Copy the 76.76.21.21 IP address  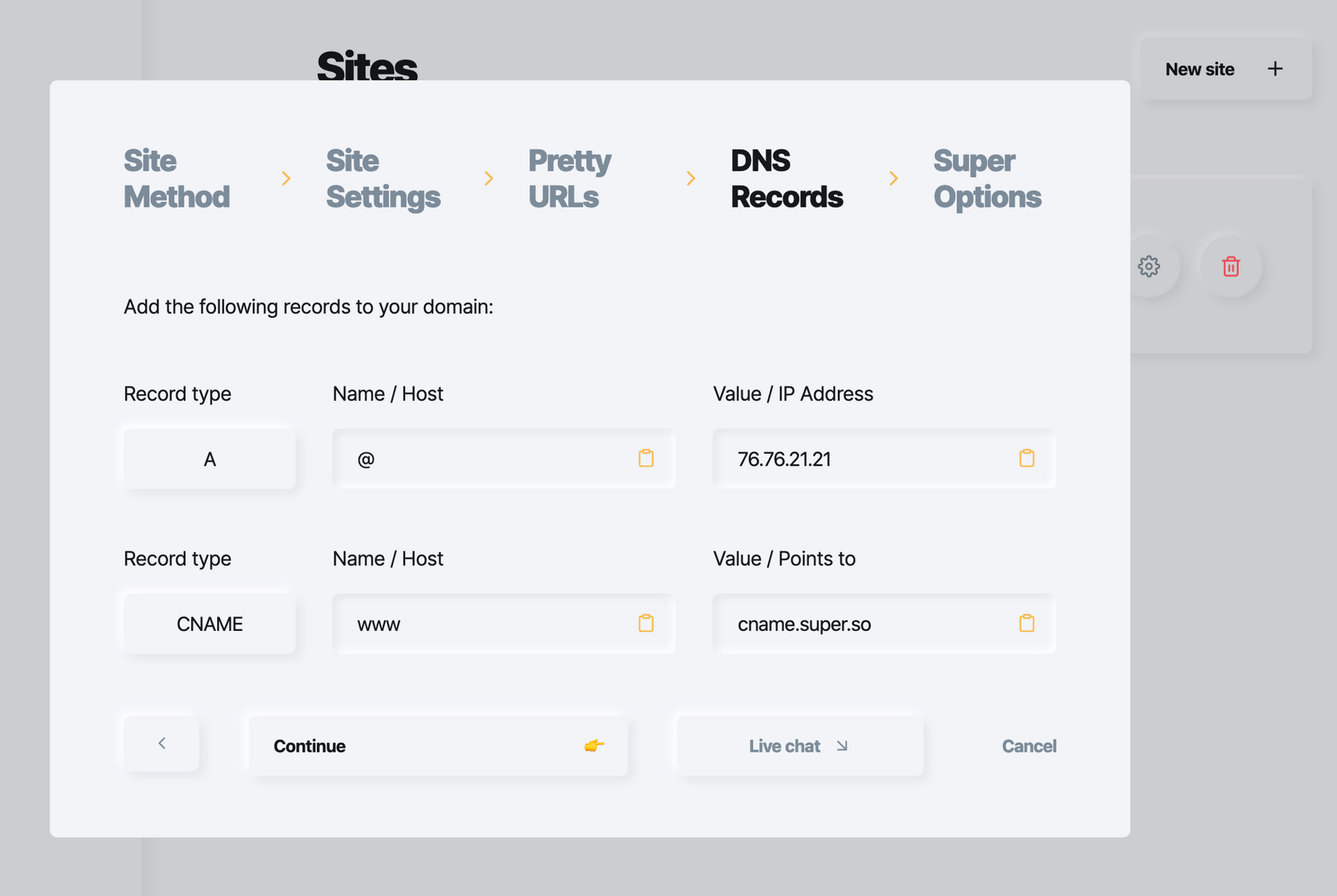(1026, 458)
